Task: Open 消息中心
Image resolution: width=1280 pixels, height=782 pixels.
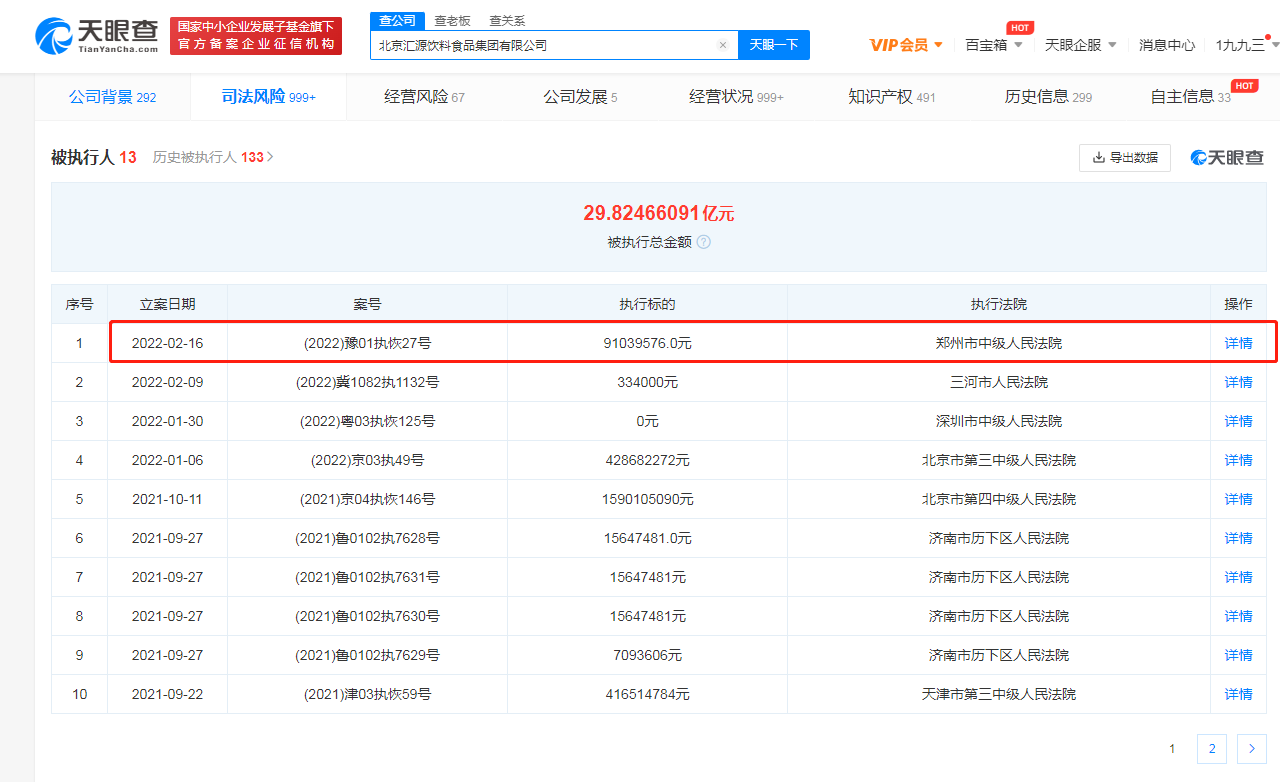Action: tap(1167, 45)
